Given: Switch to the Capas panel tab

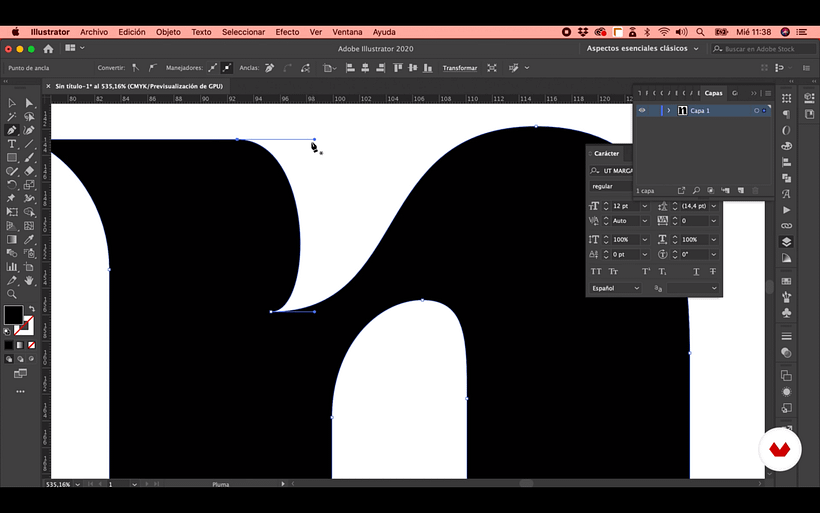Looking at the screenshot, I should coord(713,93).
